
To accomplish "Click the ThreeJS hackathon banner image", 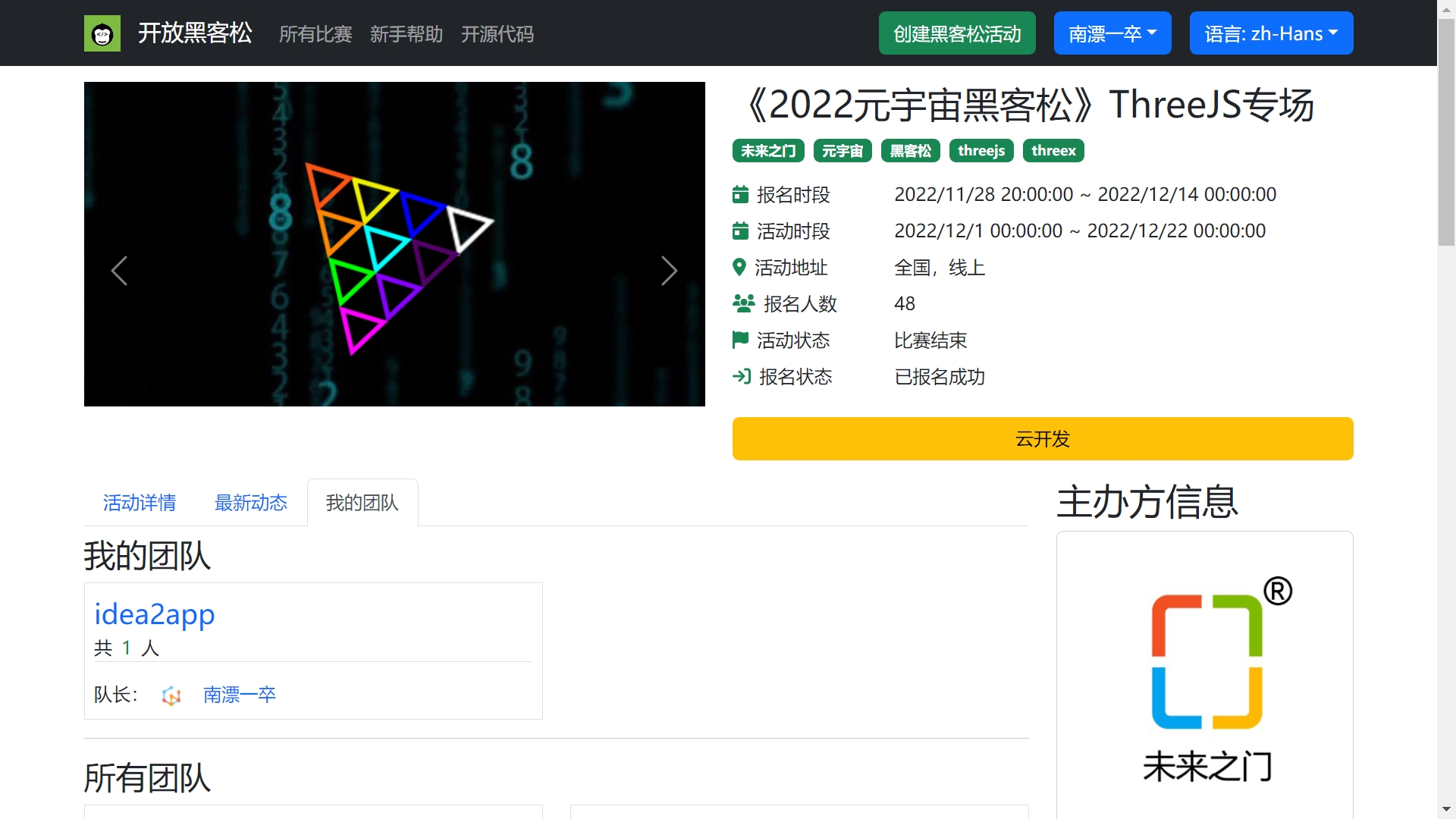I will tap(394, 244).
